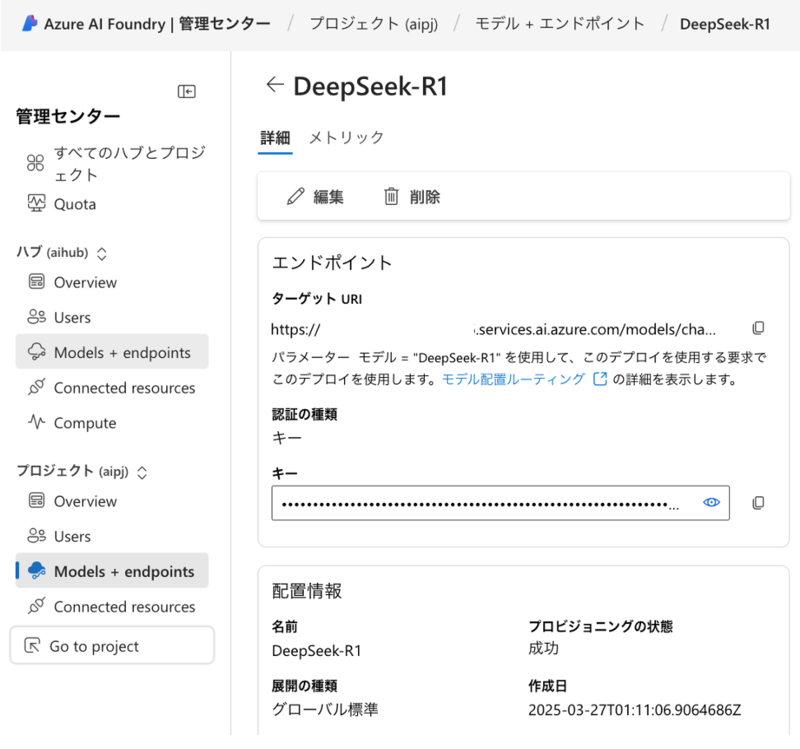
Task: Click the blue project Models + endpoints icon
Action: (x=36, y=570)
